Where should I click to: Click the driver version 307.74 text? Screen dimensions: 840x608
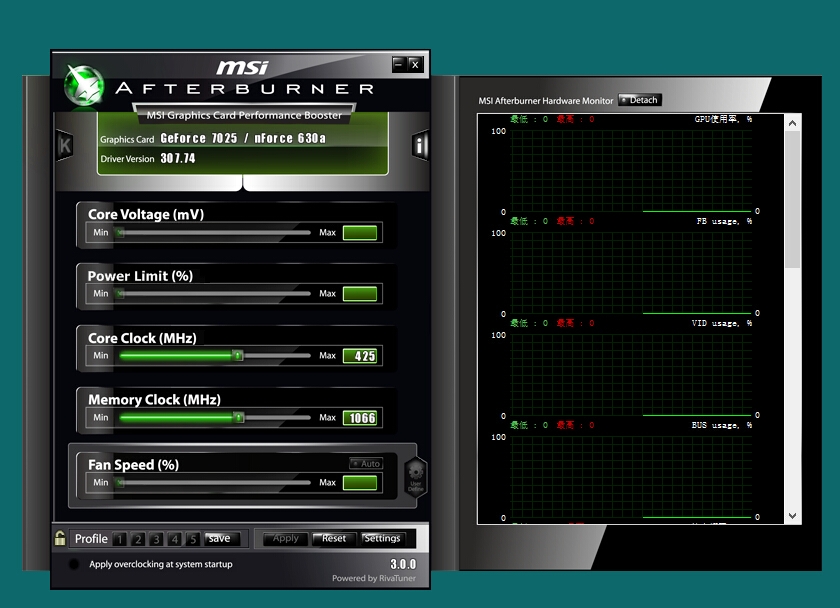click(x=178, y=159)
